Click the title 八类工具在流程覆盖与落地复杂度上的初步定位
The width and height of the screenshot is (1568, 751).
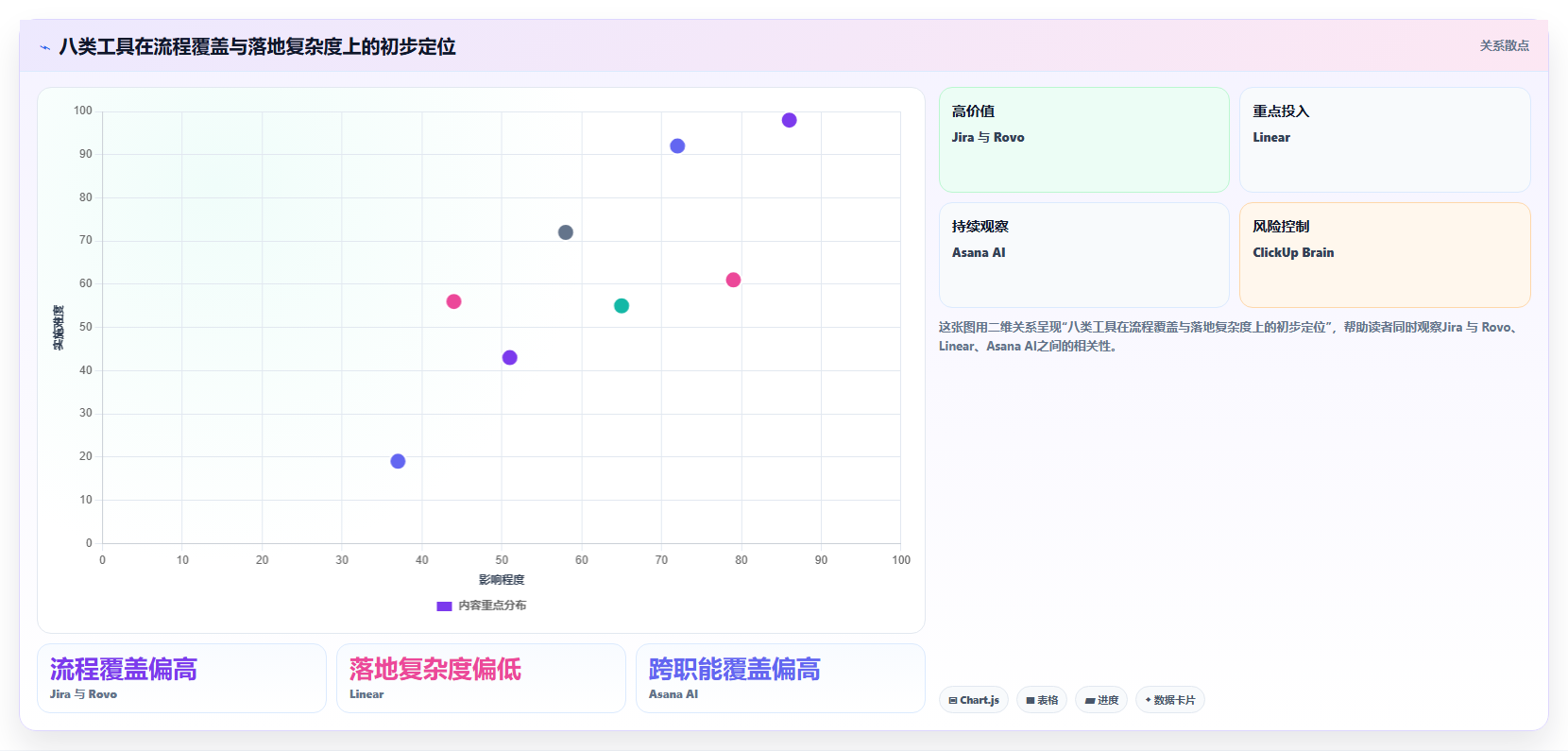click(257, 46)
